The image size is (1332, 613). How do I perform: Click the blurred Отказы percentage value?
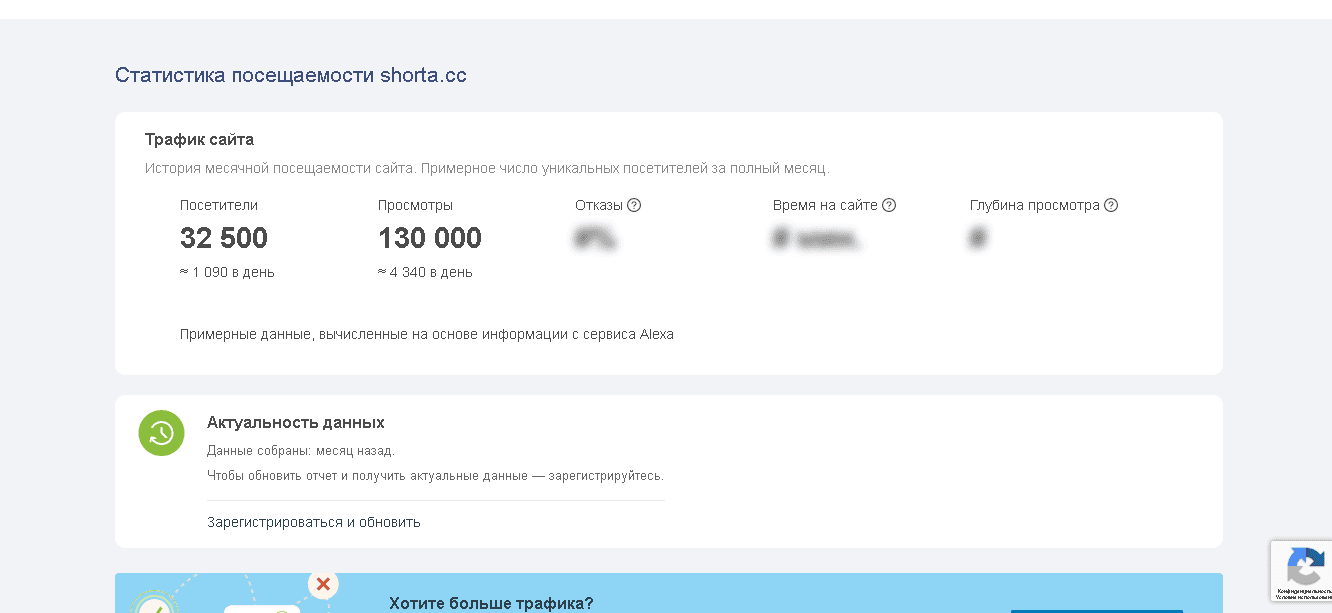(x=595, y=239)
